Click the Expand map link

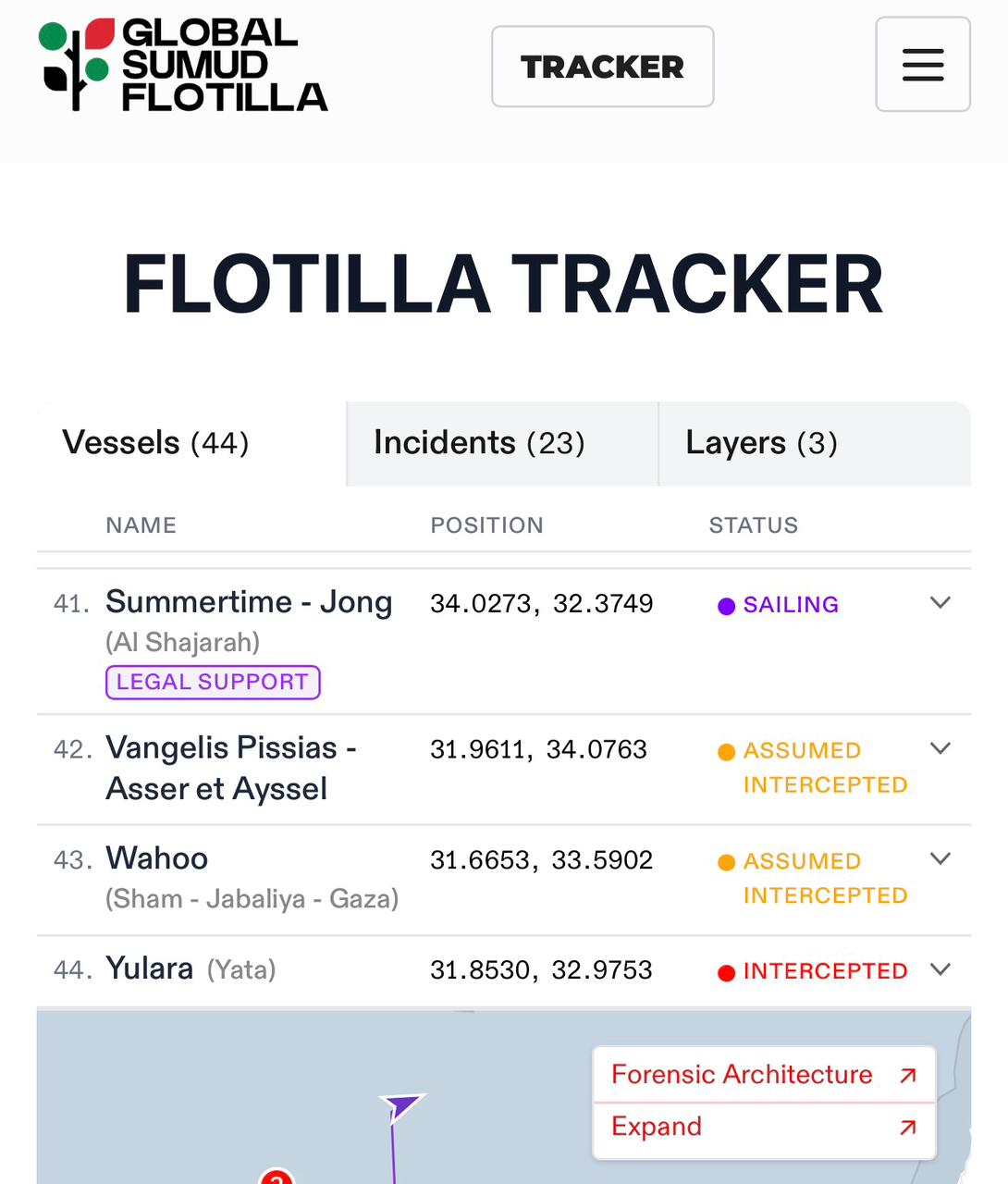coord(657,1127)
